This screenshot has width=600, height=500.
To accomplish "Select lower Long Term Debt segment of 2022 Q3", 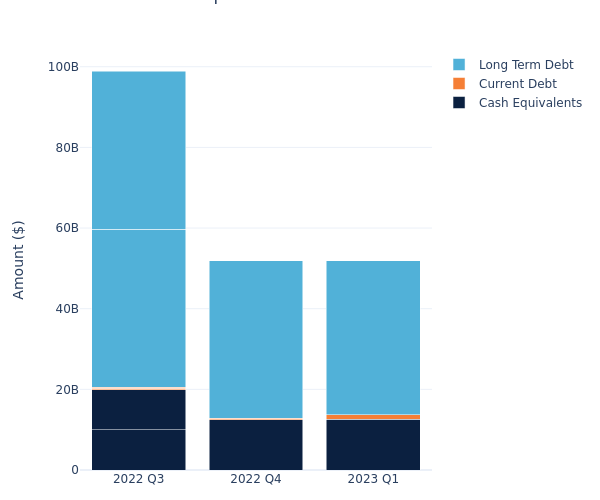I will coord(139,308).
